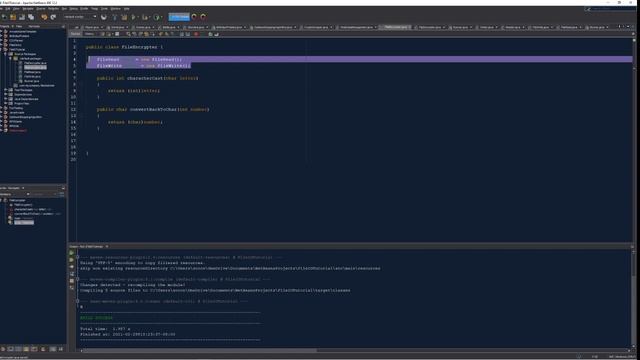Switch to the Services panel tab
The image size is (640, 360).
(x=34, y=27)
